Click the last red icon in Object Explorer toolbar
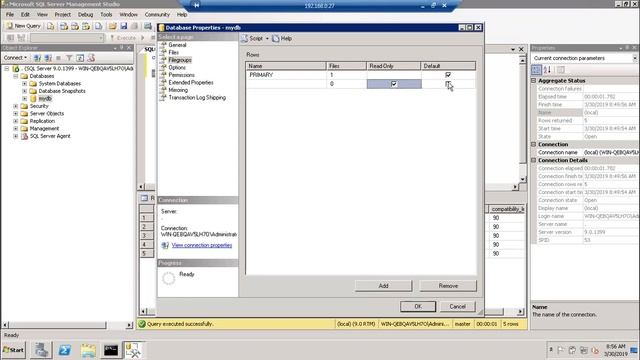The height and width of the screenshot is (360, 640). 91,58
